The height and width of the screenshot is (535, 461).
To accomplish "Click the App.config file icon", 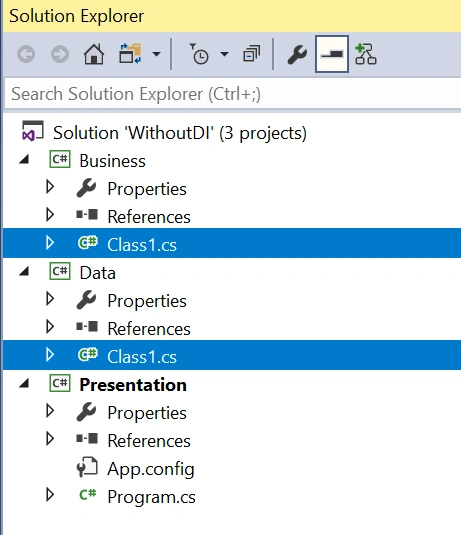I will point(87,467).
